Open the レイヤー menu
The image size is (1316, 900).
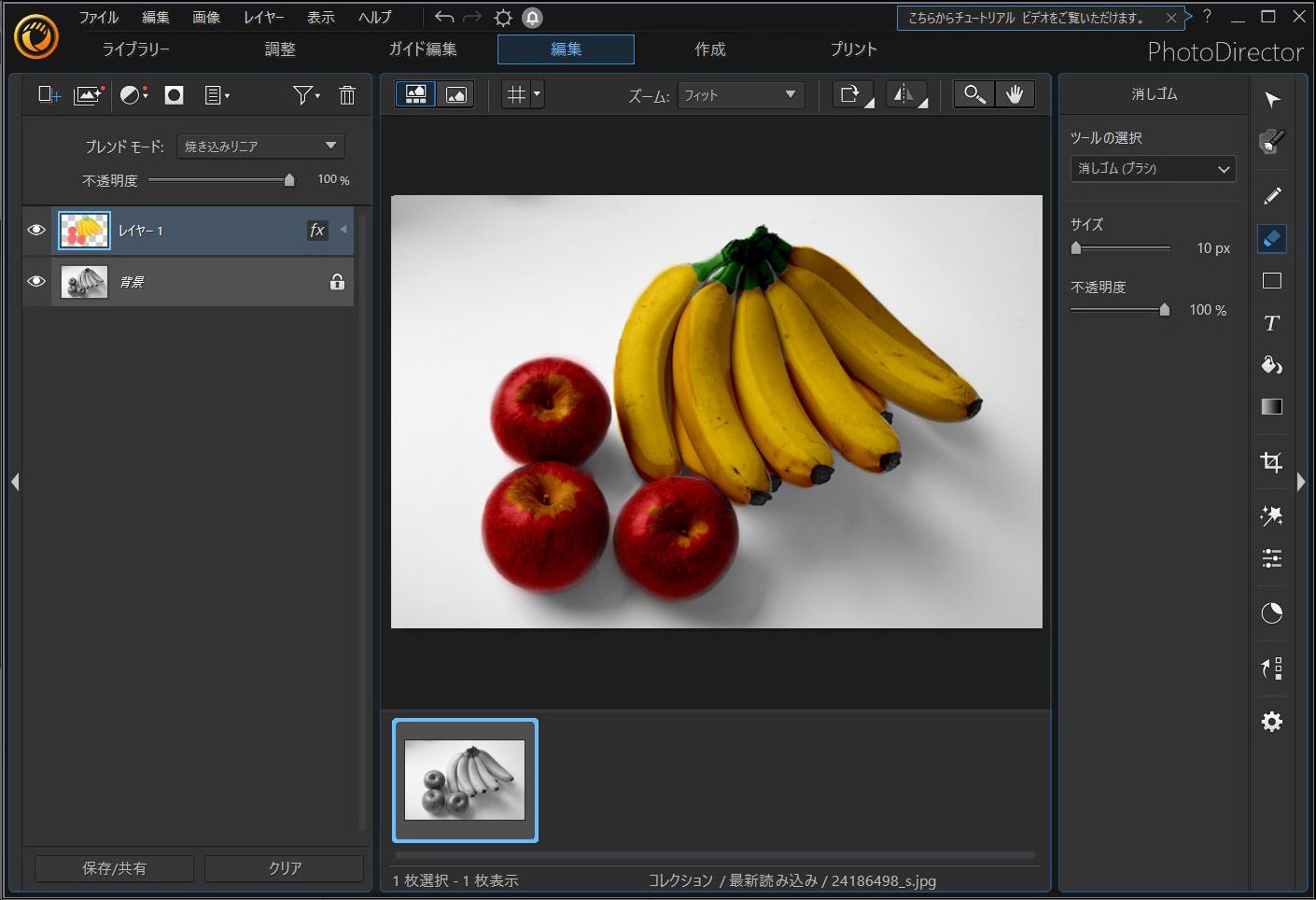point(263,17)
